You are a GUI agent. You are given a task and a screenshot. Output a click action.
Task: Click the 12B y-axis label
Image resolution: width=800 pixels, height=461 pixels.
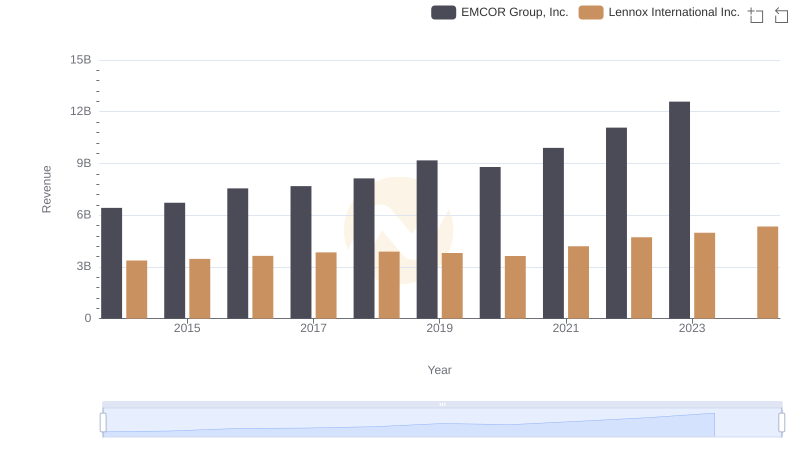[x=81, y=111]
